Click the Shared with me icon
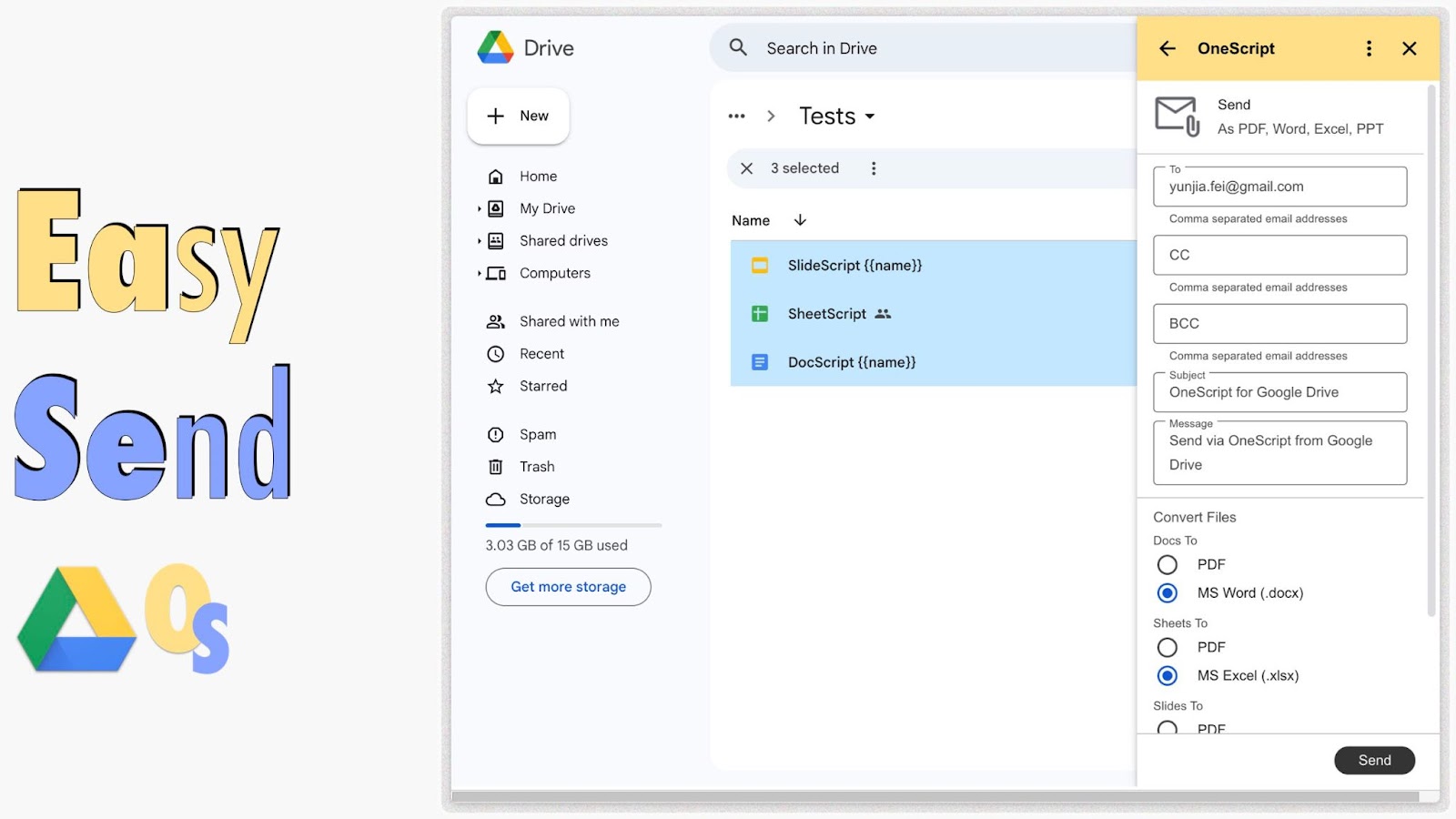Viewport: 1456px width, 819px height. tap(496, 321)
